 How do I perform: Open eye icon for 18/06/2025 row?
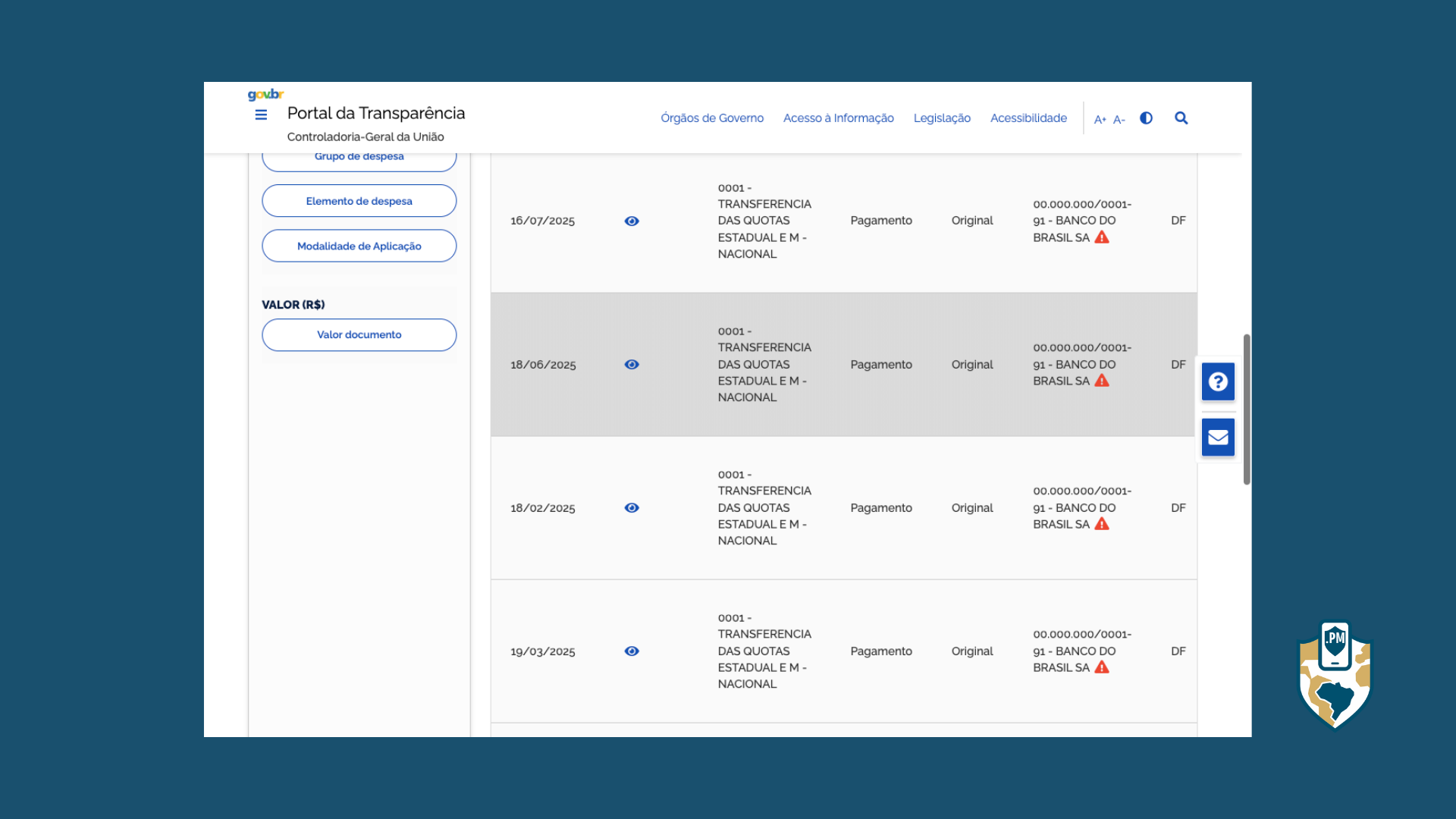[632, 364]
